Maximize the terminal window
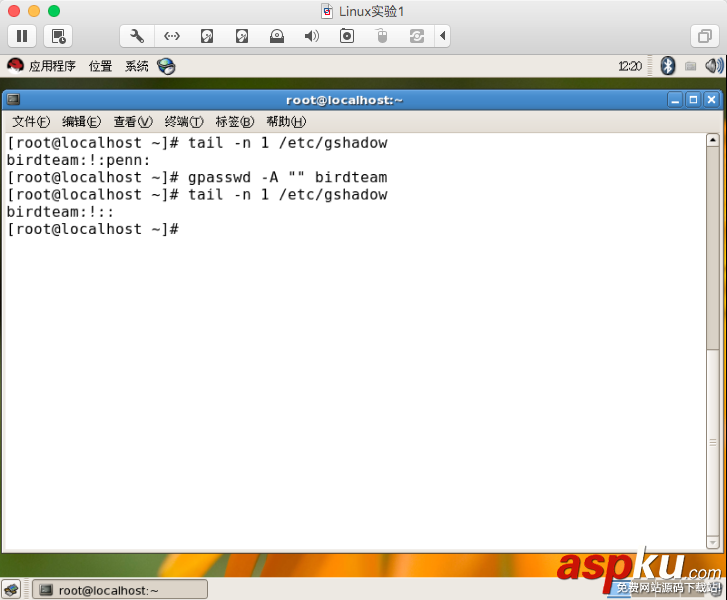727x600 pixels. [x=693, y=100]
